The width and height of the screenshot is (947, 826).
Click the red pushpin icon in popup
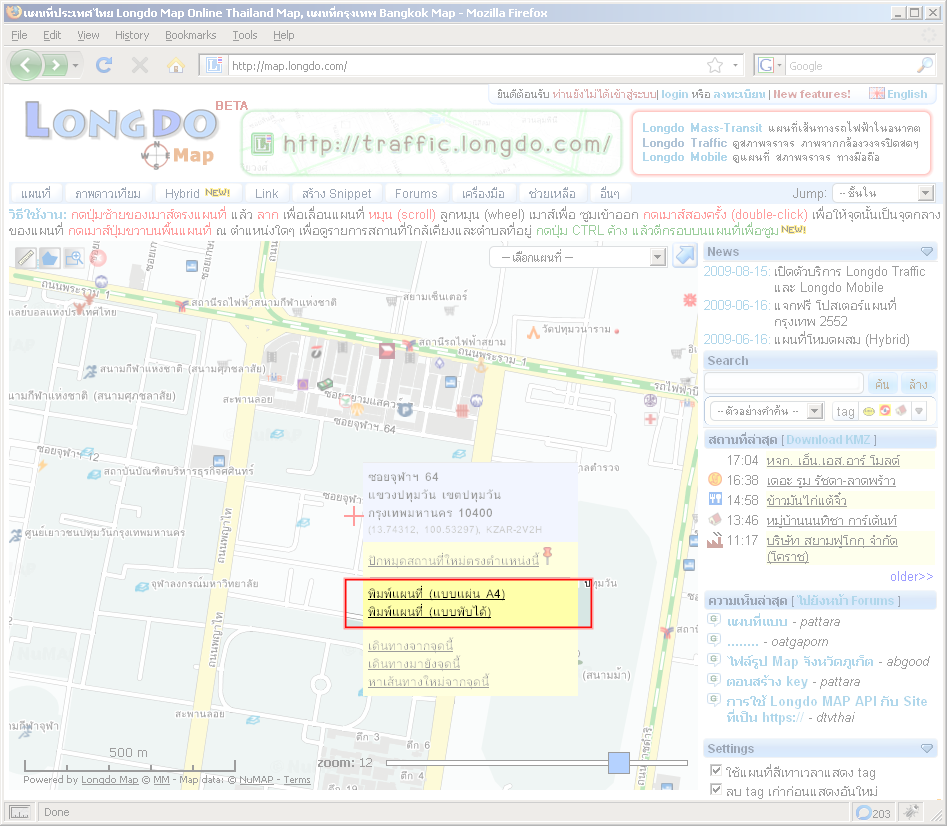coord(548,555)
